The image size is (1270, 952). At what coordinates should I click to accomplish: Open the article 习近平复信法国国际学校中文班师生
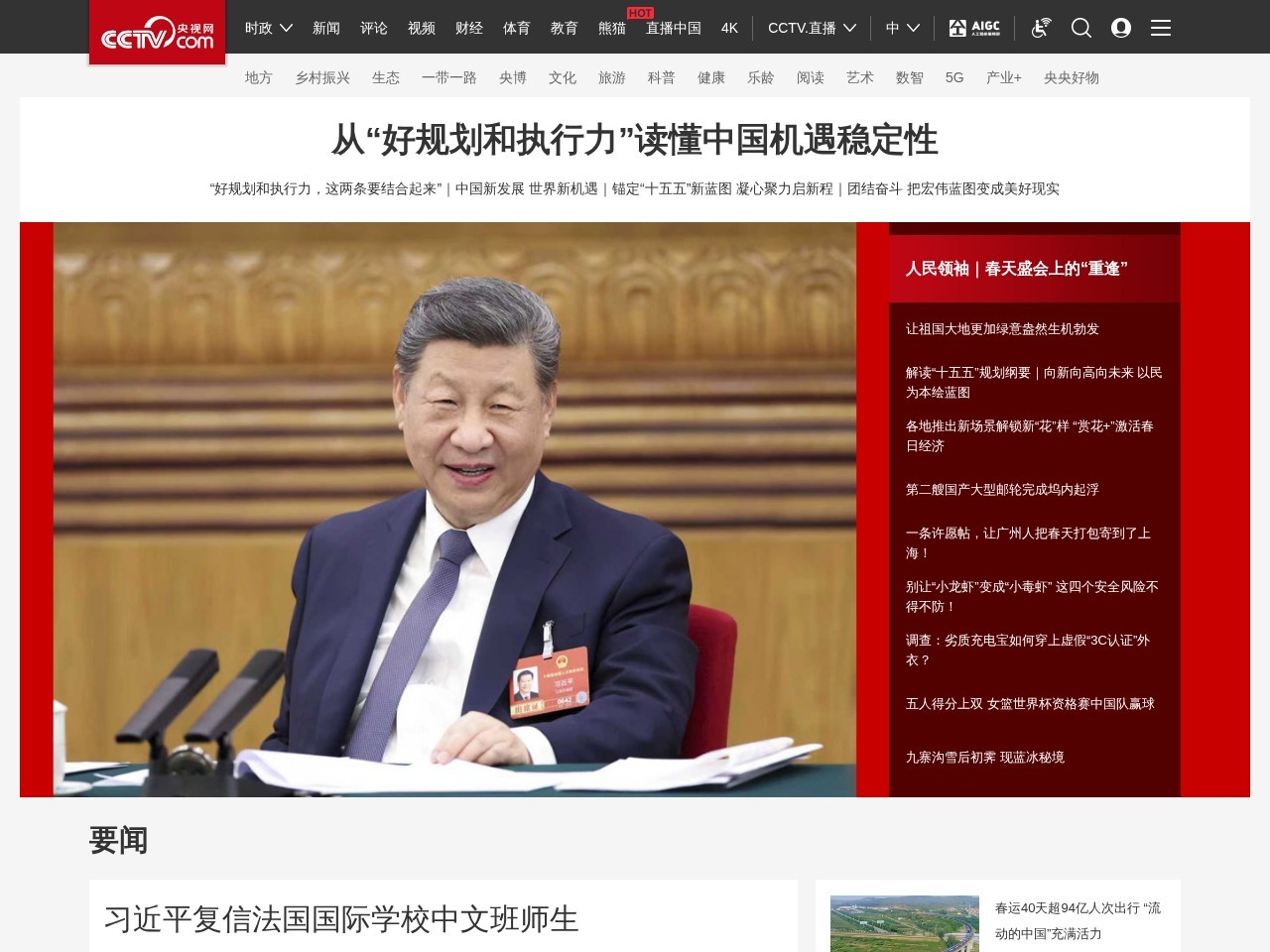[x=341, y=919]
